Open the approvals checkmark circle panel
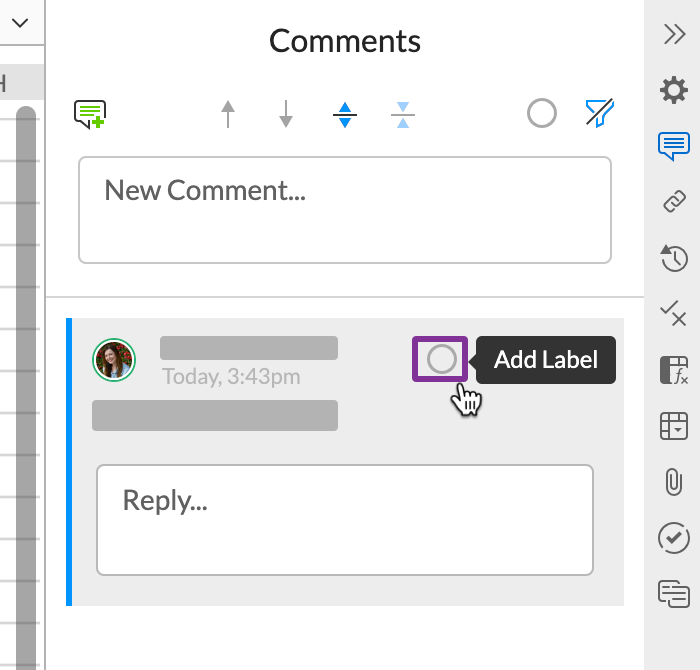700x670 pixels. click(674, 538)
